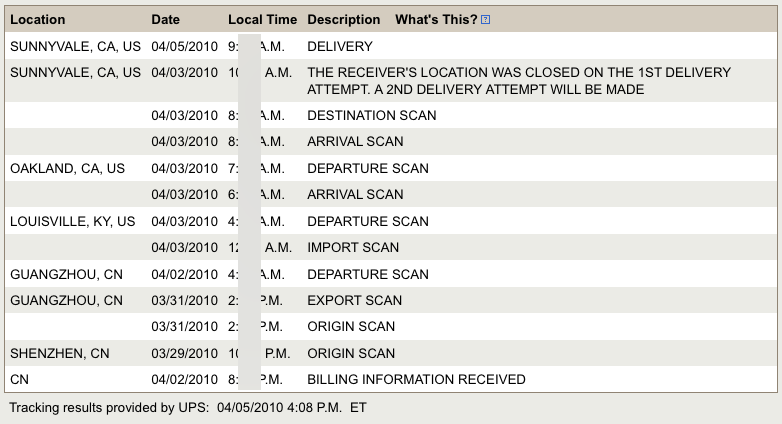This screenshot has height=424, width=782.
Task: Click the receiver's location was closed message
Action: click(x=519, y=81)
